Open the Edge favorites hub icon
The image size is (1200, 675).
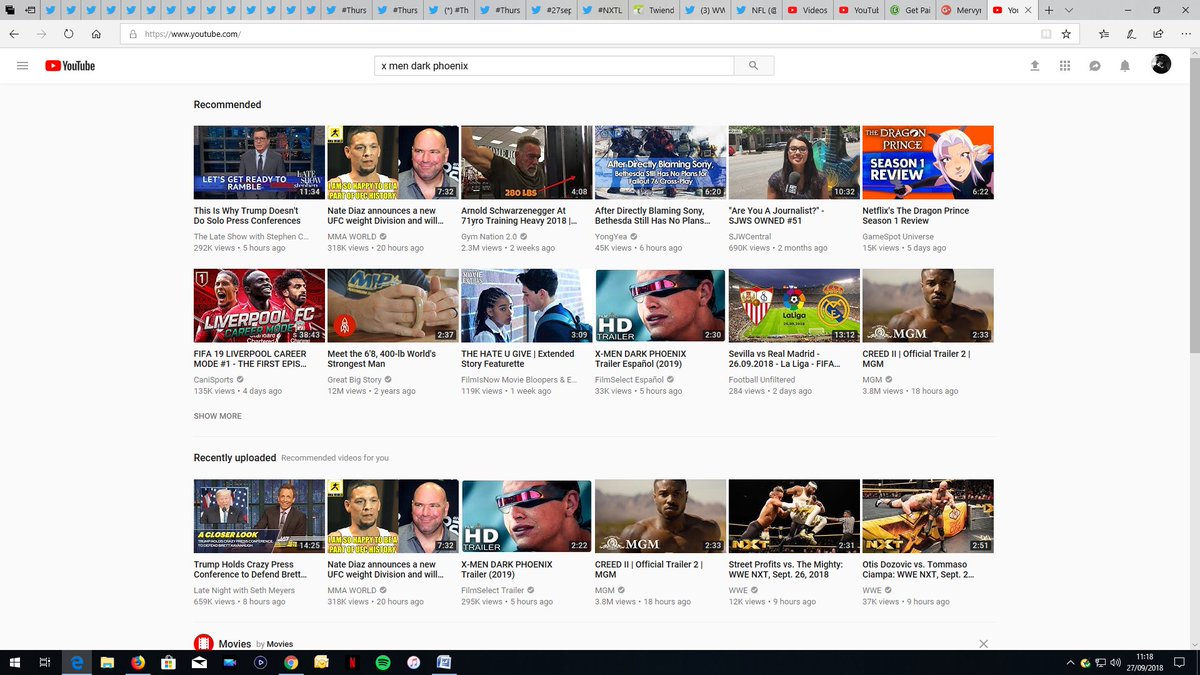click(1103, 33)
